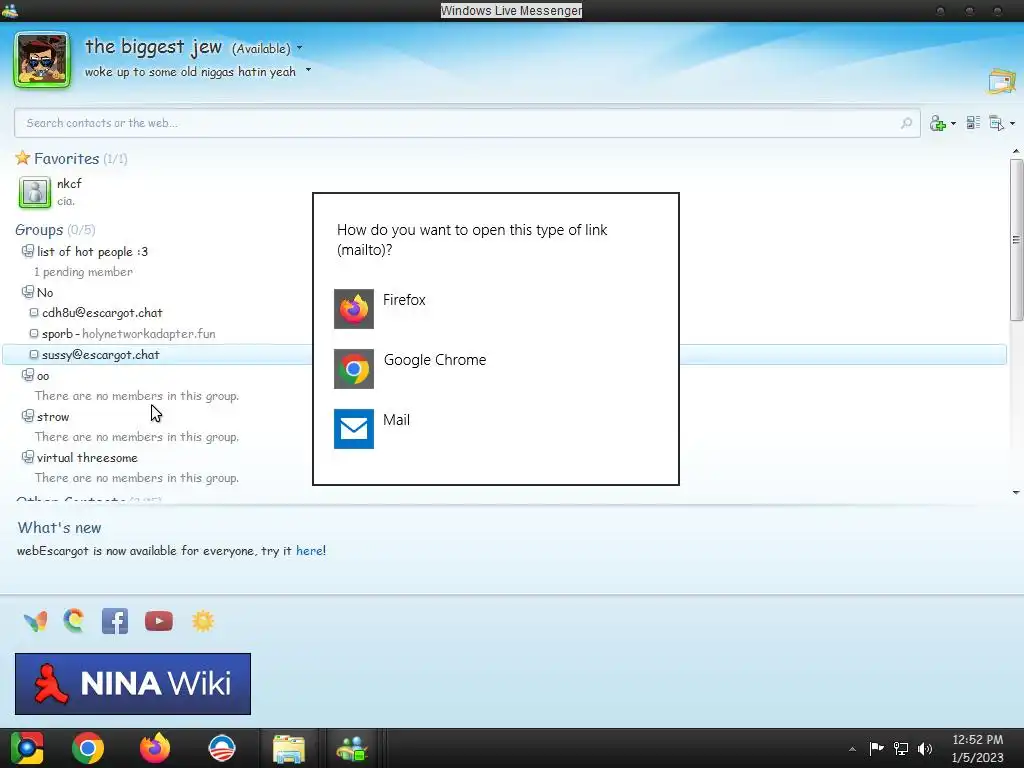Click the contact list vertical scrollbar

click(1016, 240)
